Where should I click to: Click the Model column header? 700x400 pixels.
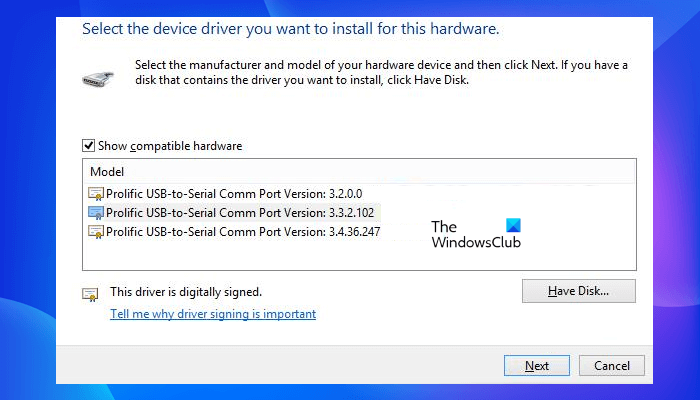[x=107, y=172]
